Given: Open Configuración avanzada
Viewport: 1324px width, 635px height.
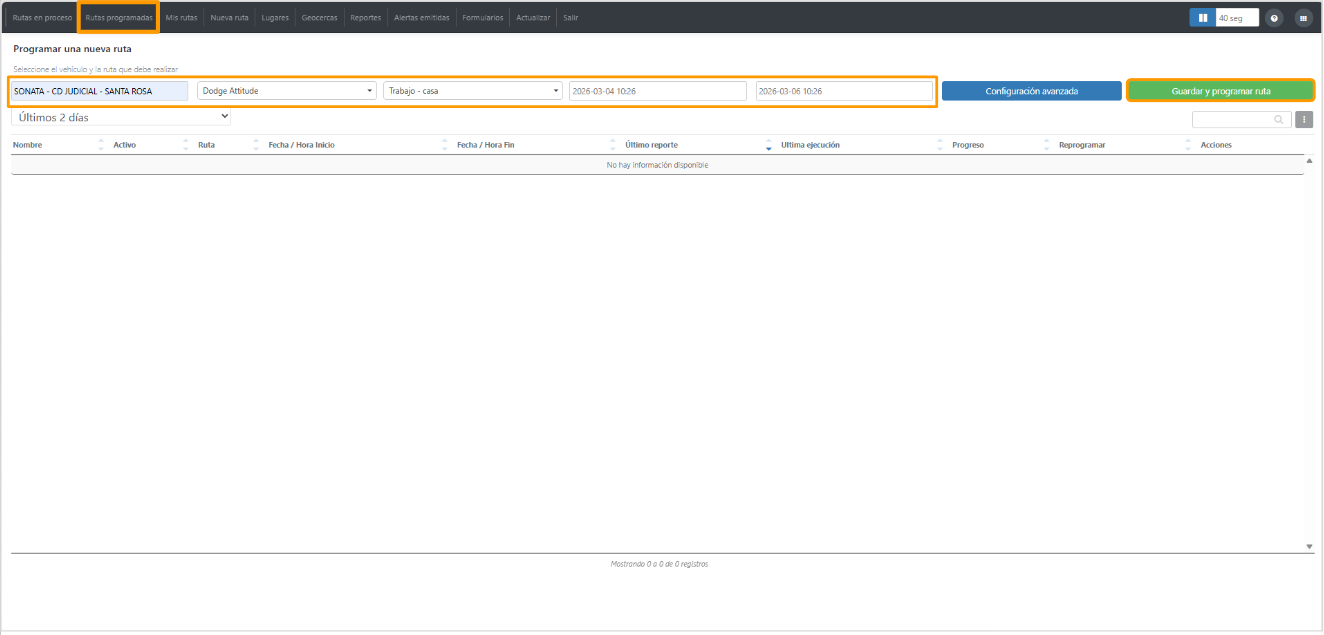Looking at the screenshot, I should click(1032, 91).
